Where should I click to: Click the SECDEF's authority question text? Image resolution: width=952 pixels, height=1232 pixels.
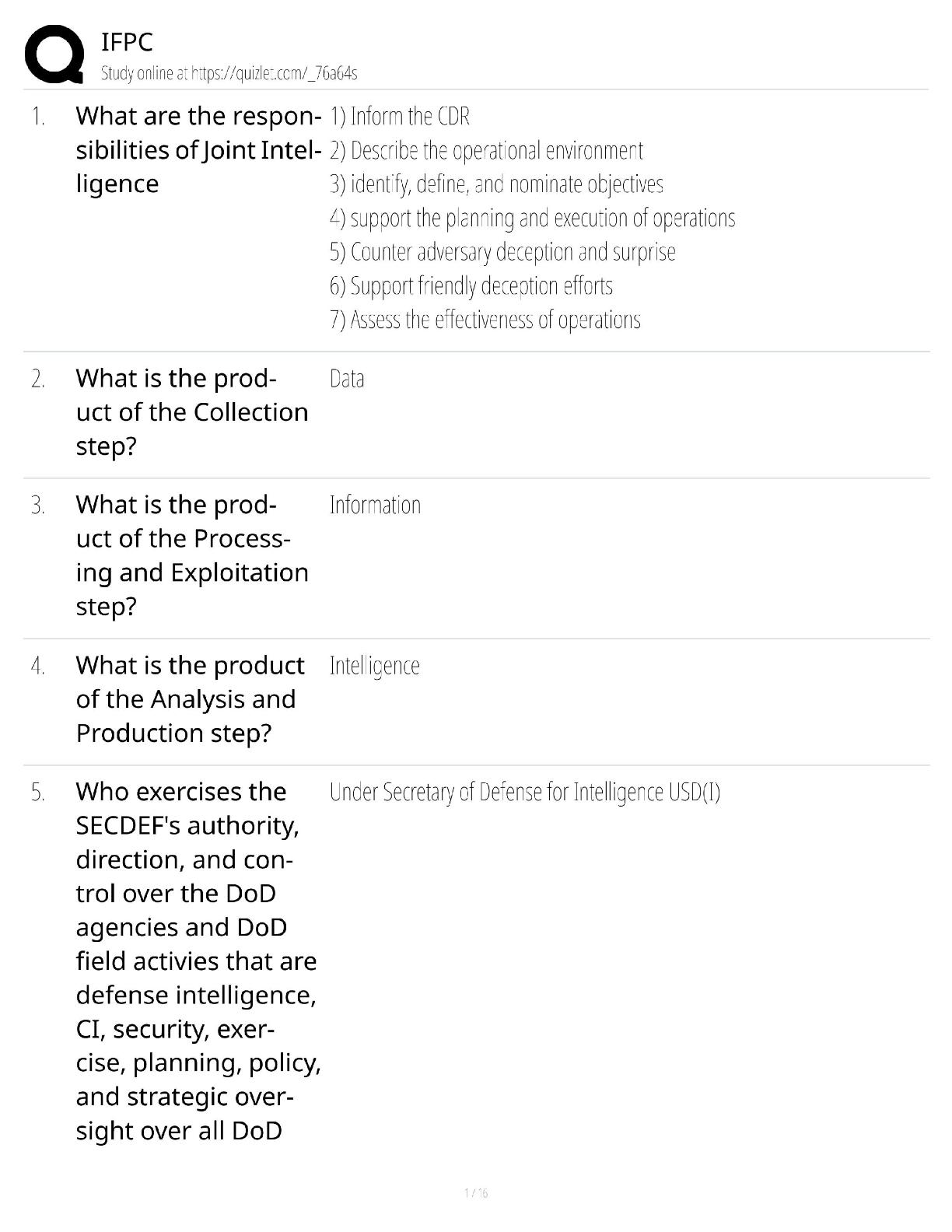coord(198,961)
